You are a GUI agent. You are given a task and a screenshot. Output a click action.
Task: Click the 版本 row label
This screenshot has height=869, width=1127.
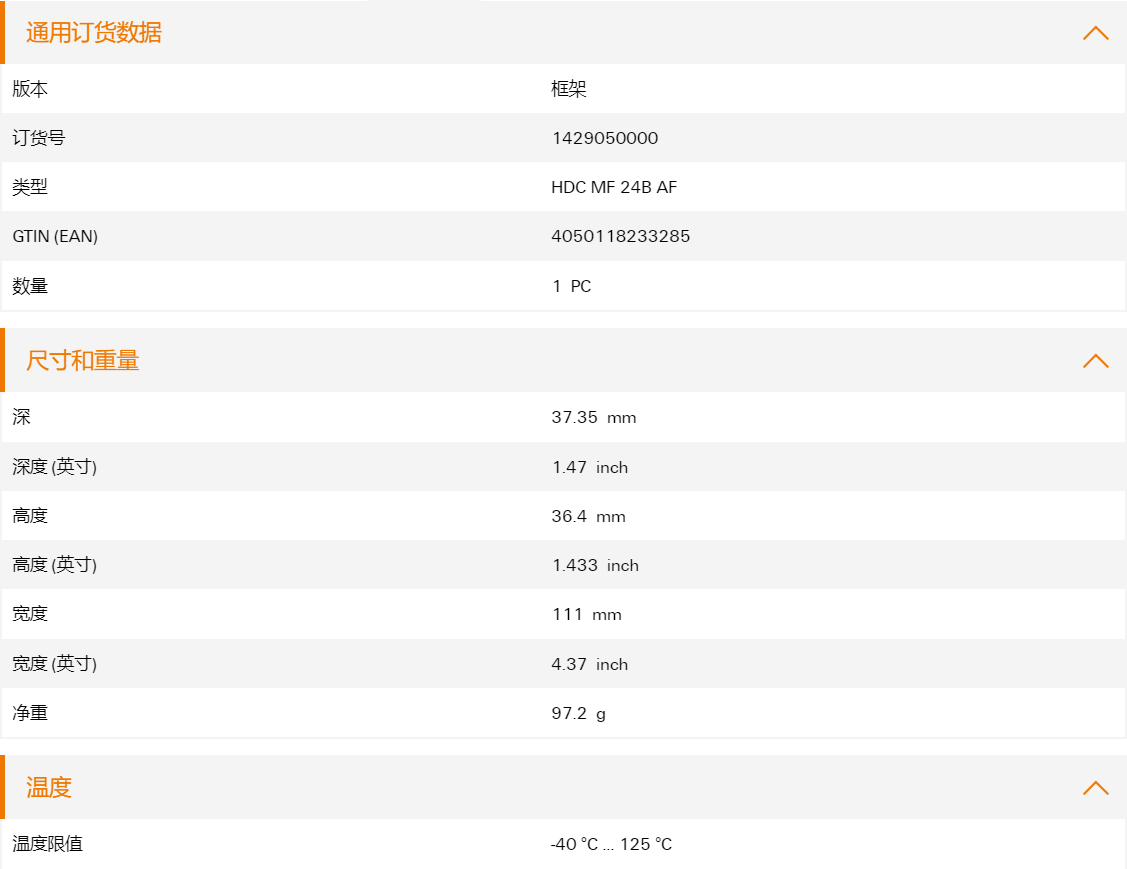[x=30, y=89]
